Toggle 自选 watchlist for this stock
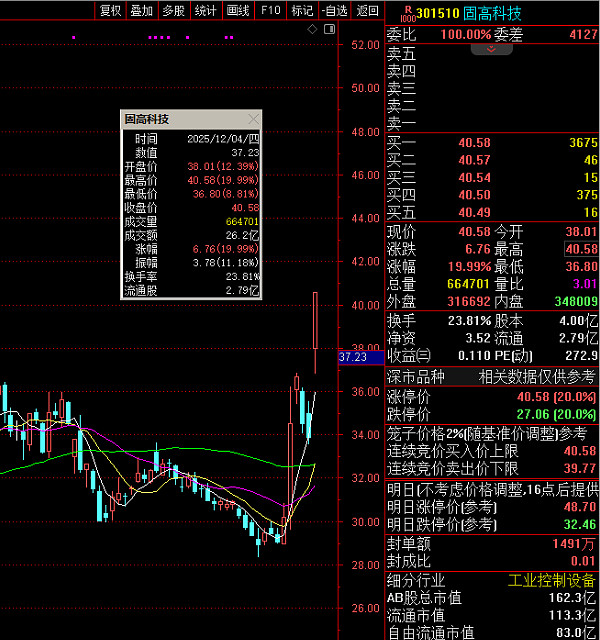600x640 pixels. (x=334, y=10)
